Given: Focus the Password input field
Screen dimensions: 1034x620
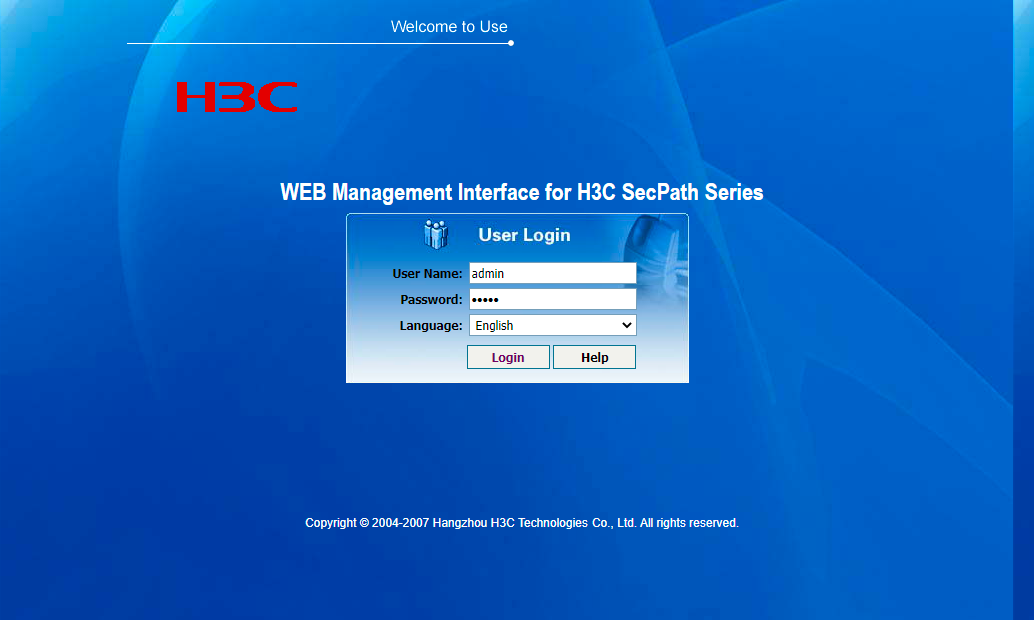Looking at the screenshot, I should point(553,299).
